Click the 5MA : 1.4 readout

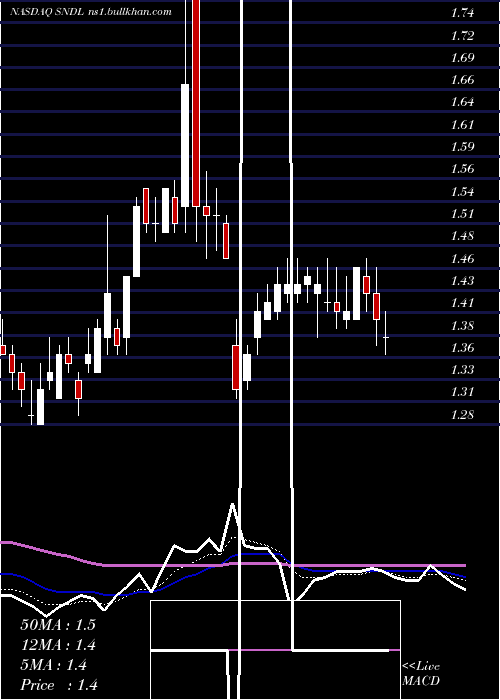(54, 665)
